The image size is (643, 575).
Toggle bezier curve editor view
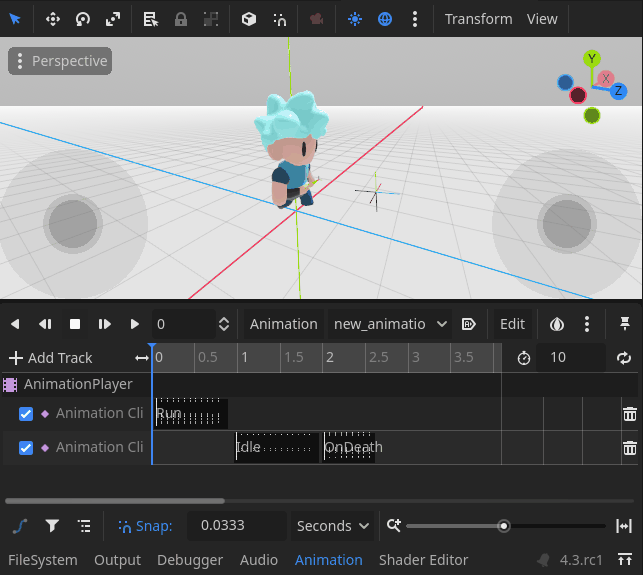[20, 526]
